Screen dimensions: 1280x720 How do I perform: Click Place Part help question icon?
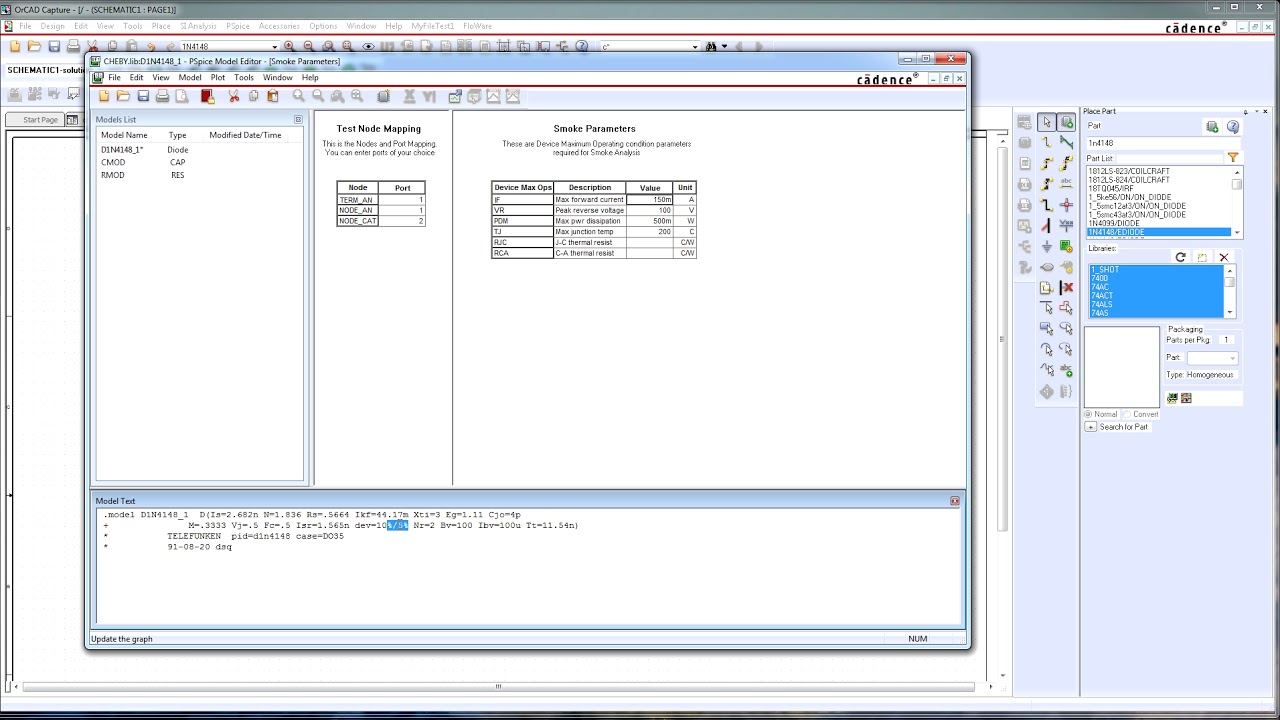point(1233,127)
